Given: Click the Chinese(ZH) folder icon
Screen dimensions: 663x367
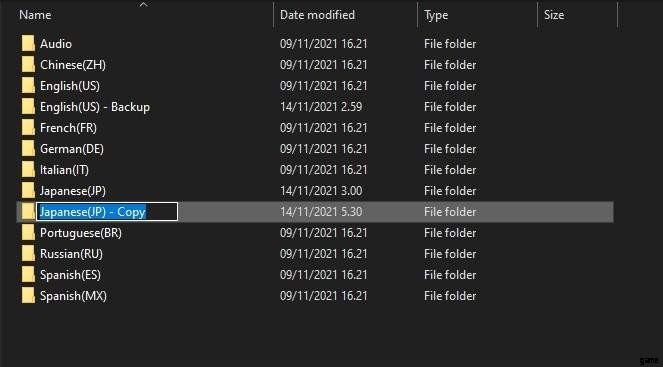Looking at the screenshot, I should [28, 65].
